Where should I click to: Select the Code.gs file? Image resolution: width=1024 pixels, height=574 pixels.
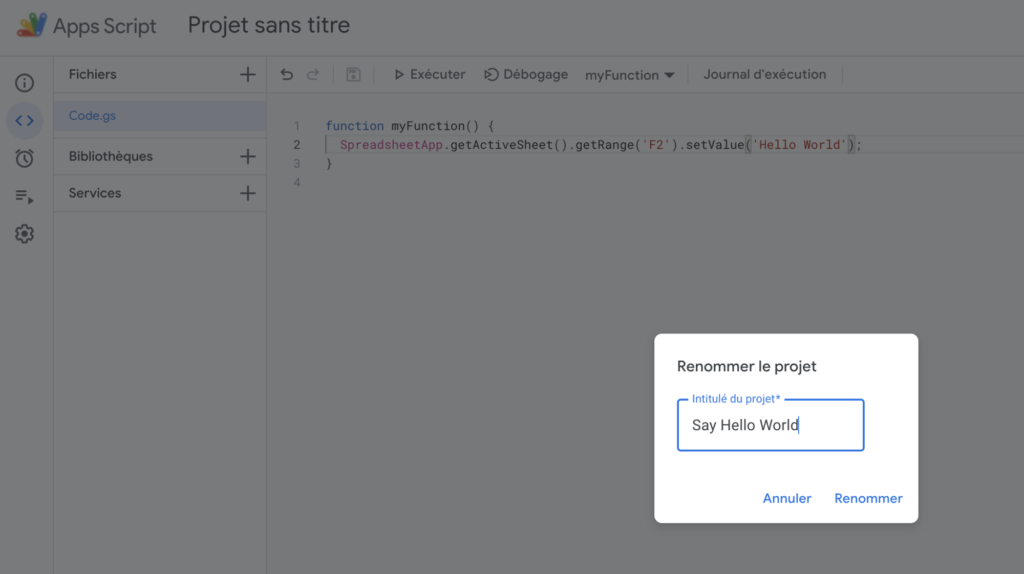[92, 116]
